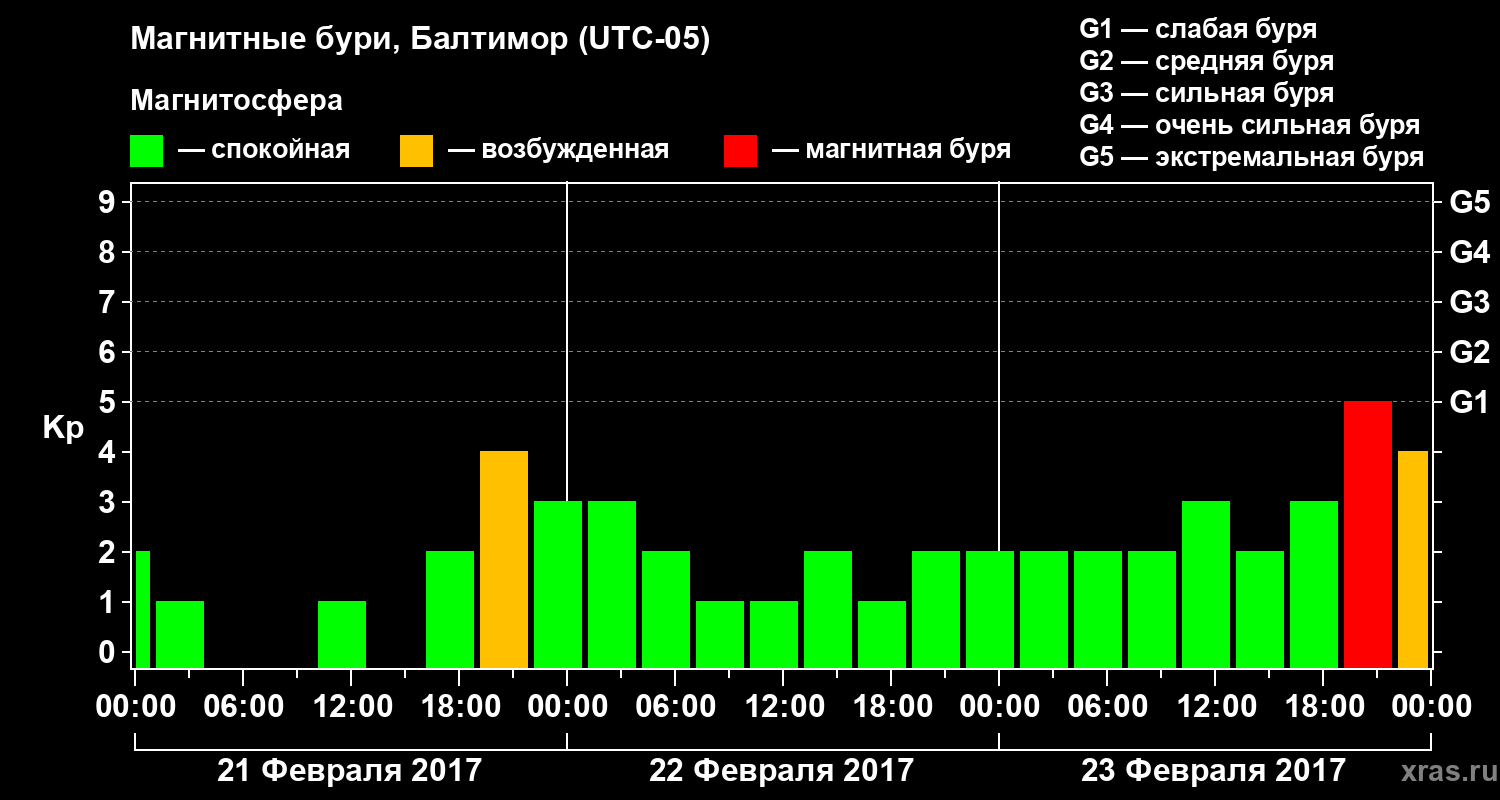
Task: Click the 'G1' label on the right axis
Action: click(1469, 402)
